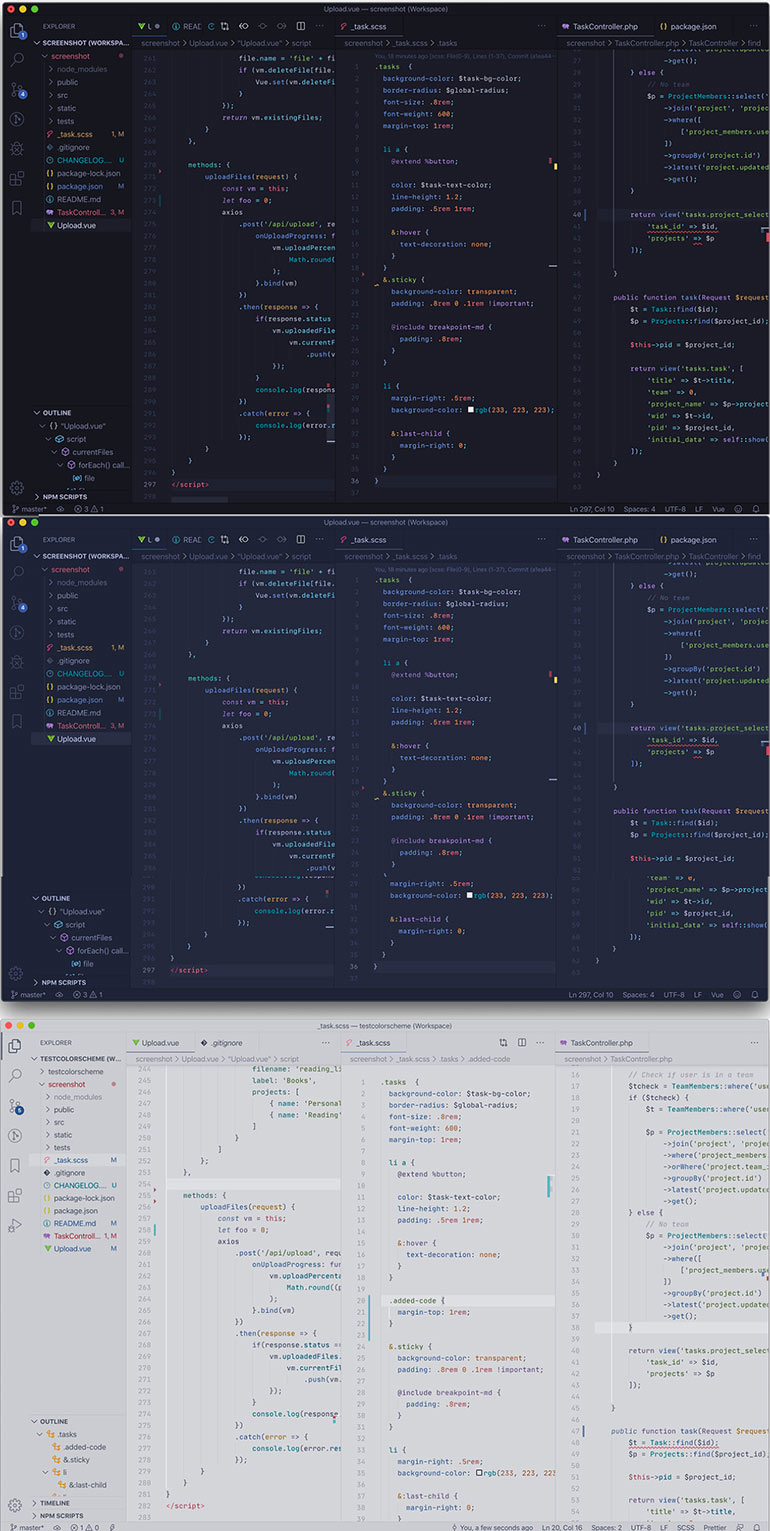Switch to TaskController.php tab in light window
The height and width of the screenshot is (1531, 770).
pyautogui.click(x=602, y=1042)
